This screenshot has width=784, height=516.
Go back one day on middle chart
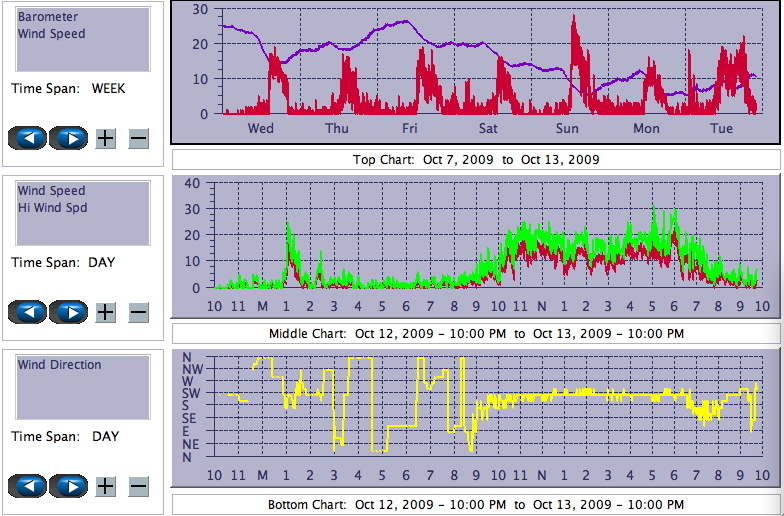point(28,312)
